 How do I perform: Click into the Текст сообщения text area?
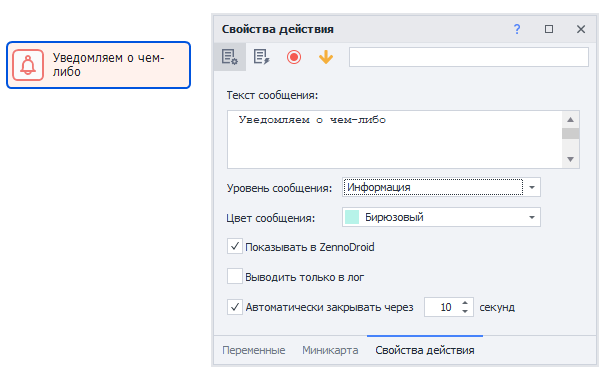tap(395, 139)
